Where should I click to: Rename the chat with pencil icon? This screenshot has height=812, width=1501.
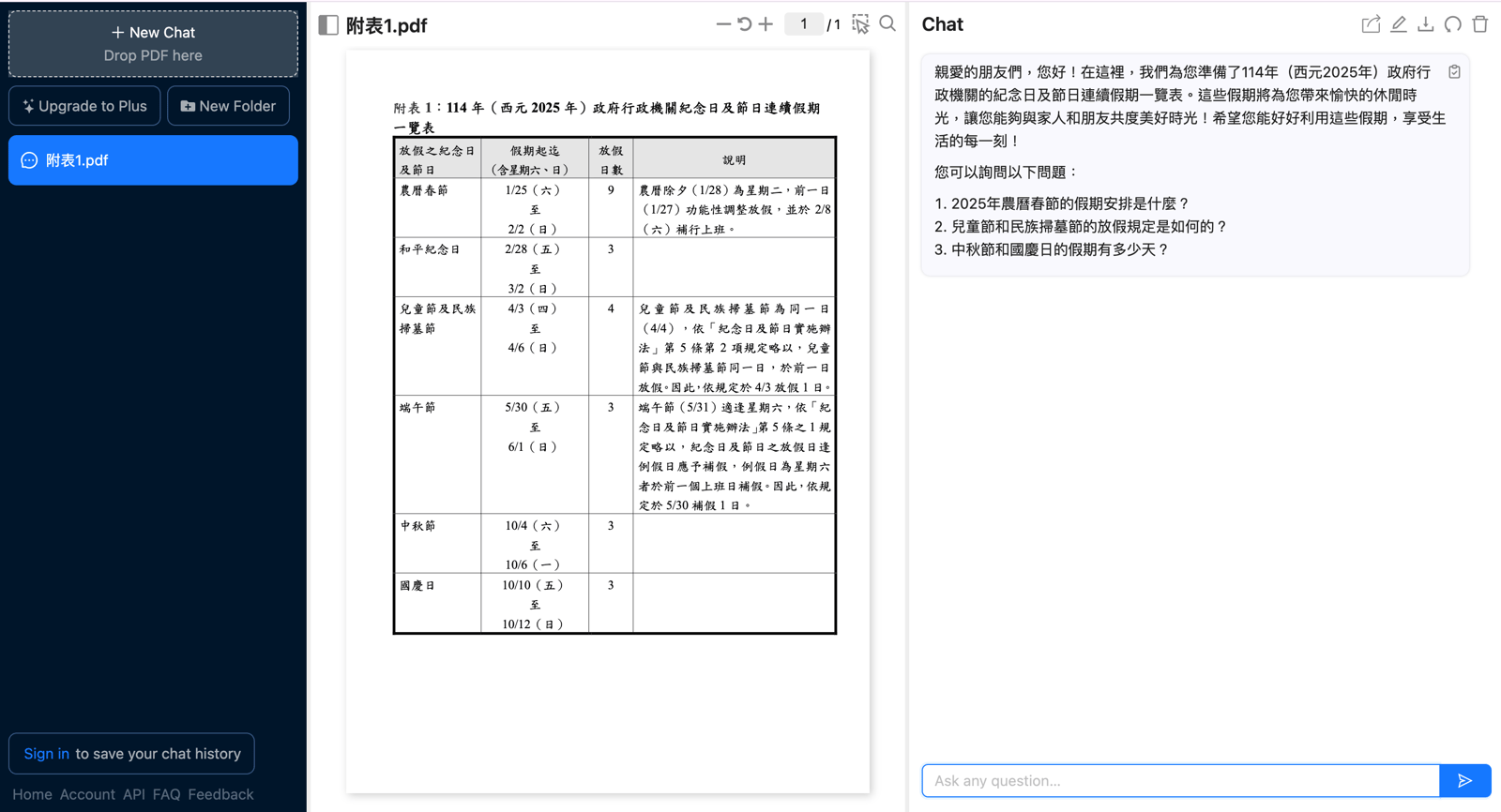point(1399,24)
